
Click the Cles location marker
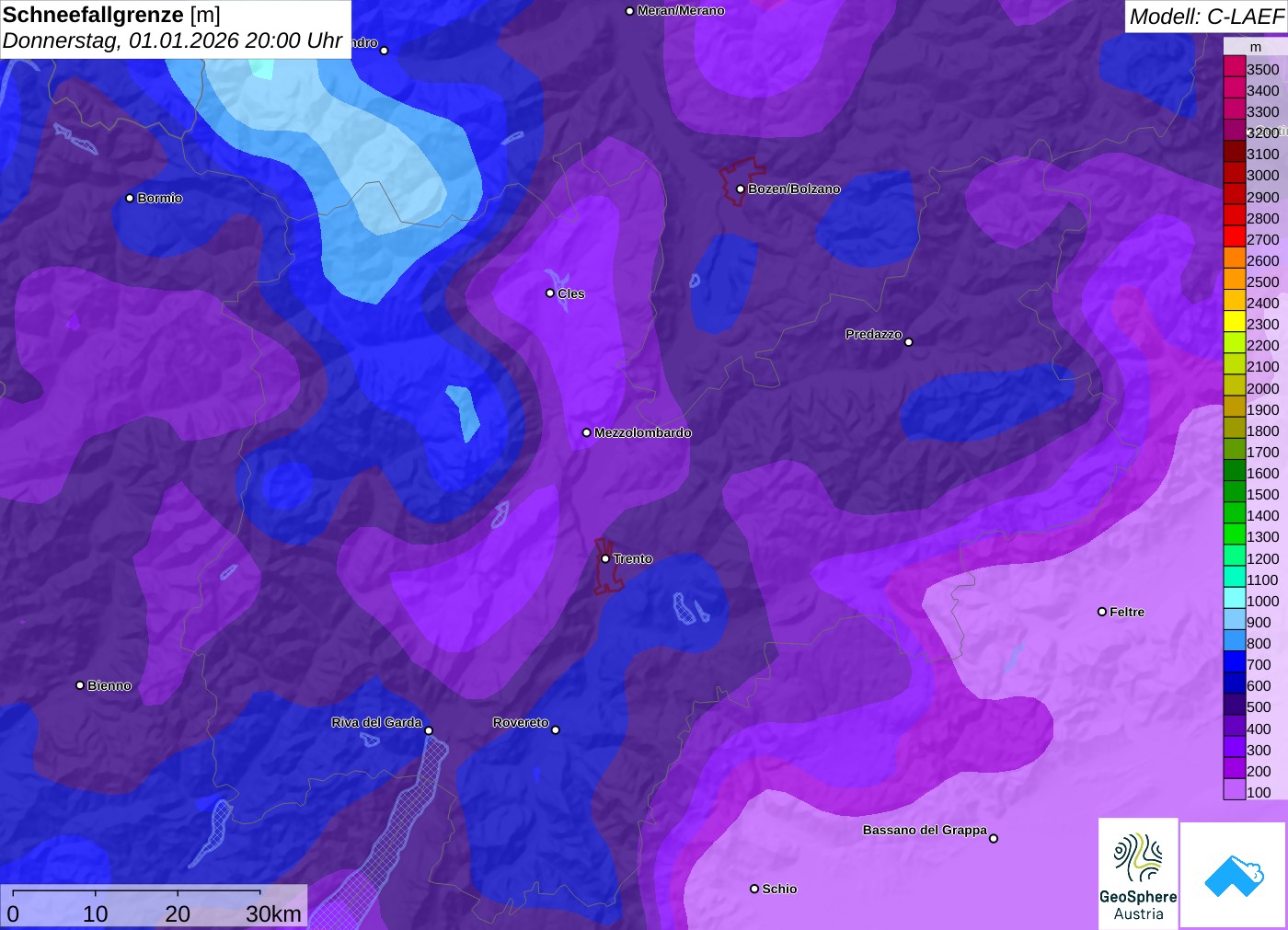click(550, 293)
